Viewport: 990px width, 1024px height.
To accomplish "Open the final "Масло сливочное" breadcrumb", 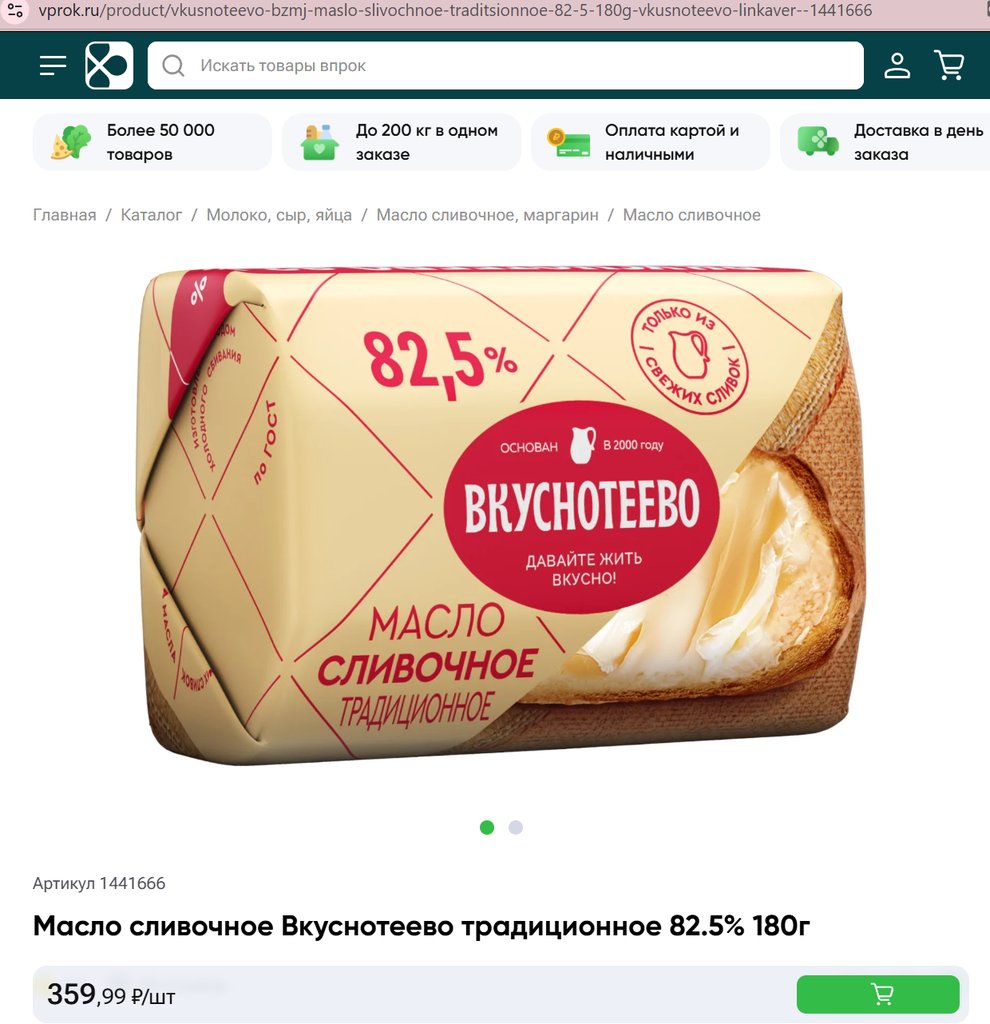I will pos(692,215).
